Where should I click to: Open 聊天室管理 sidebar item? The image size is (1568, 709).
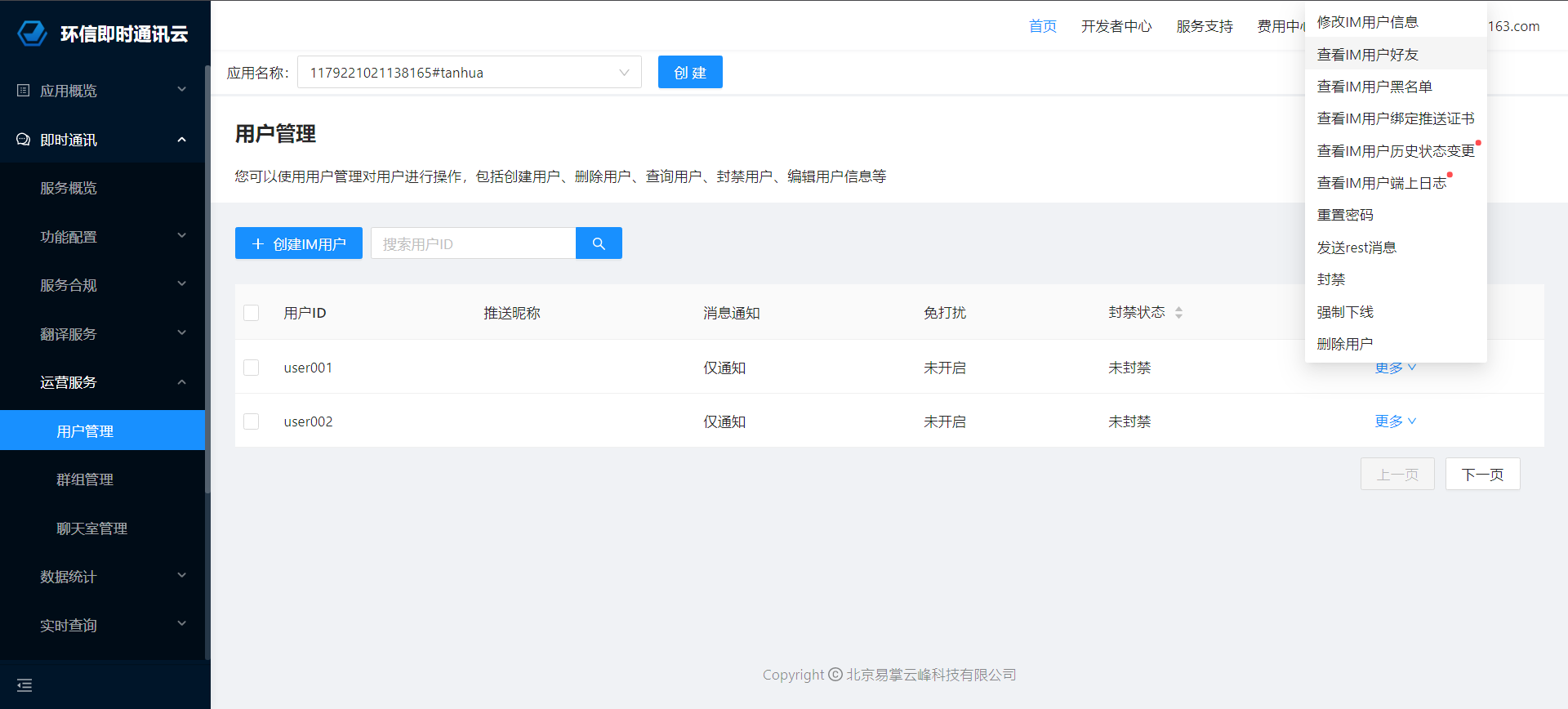tap(102, 528)
